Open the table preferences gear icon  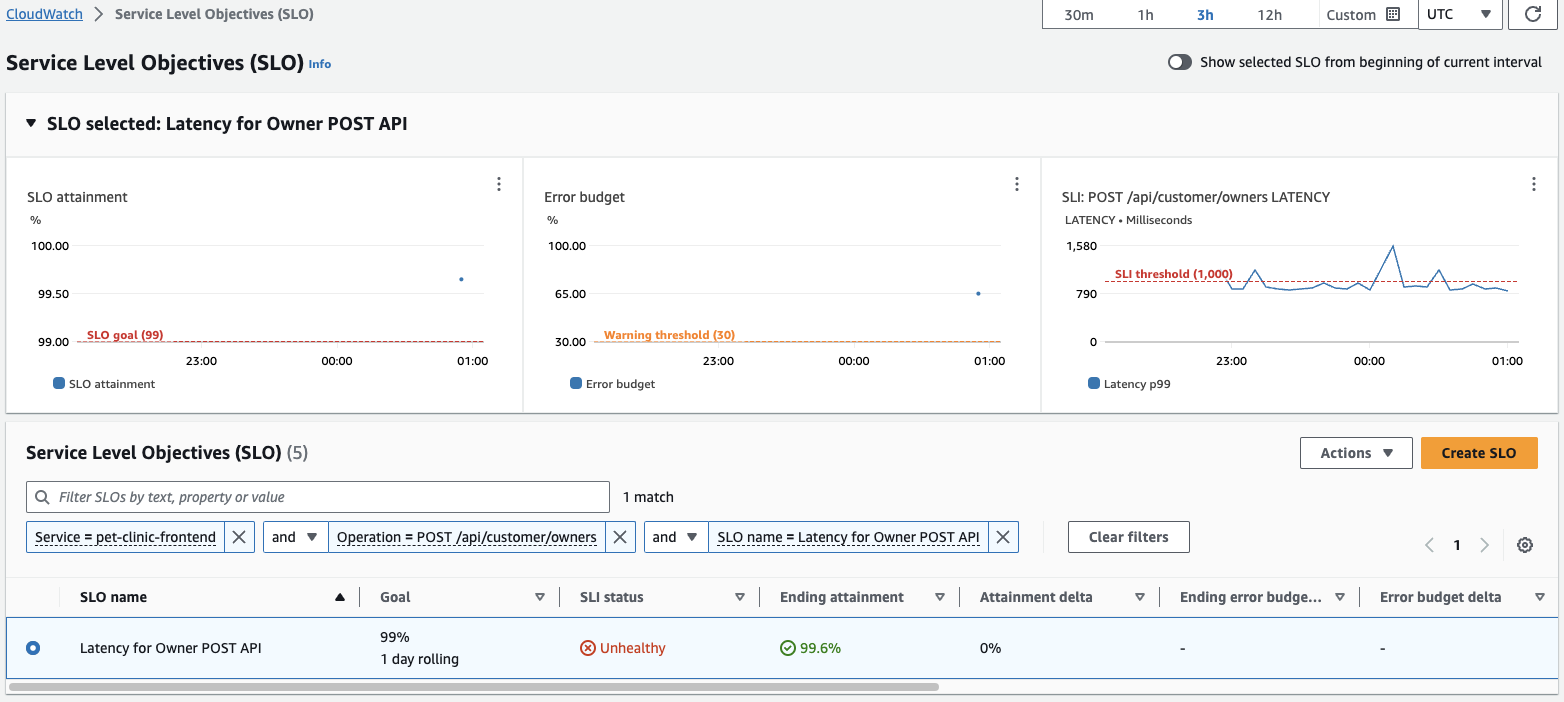[1524, 545]
